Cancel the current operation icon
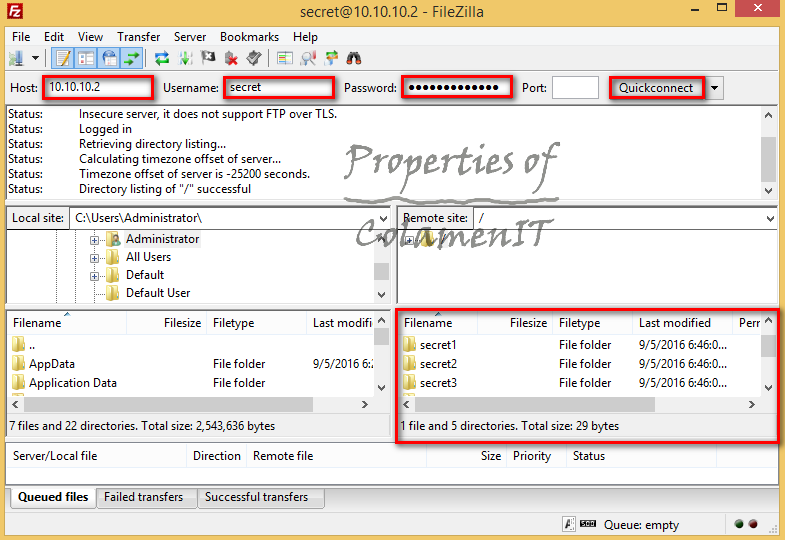The height and width of the screenshot is (540, 785). click(x=208, y=59)
